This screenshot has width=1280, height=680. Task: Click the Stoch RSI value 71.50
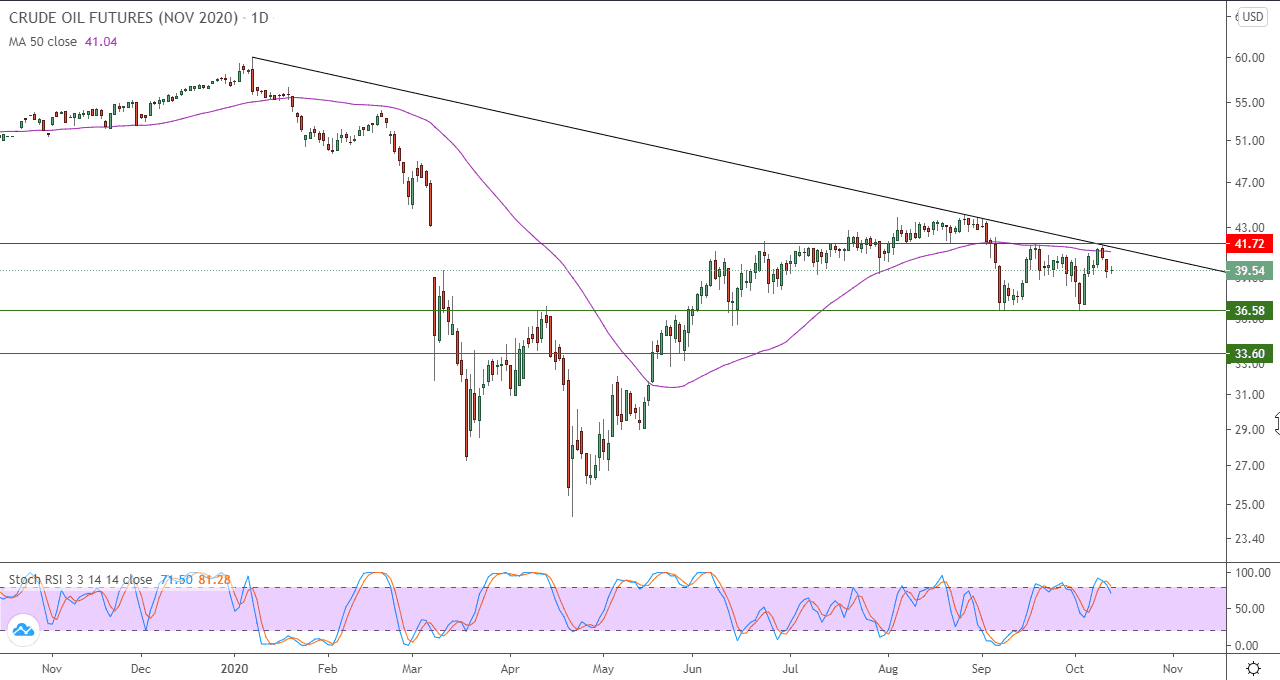pos(176,579)
